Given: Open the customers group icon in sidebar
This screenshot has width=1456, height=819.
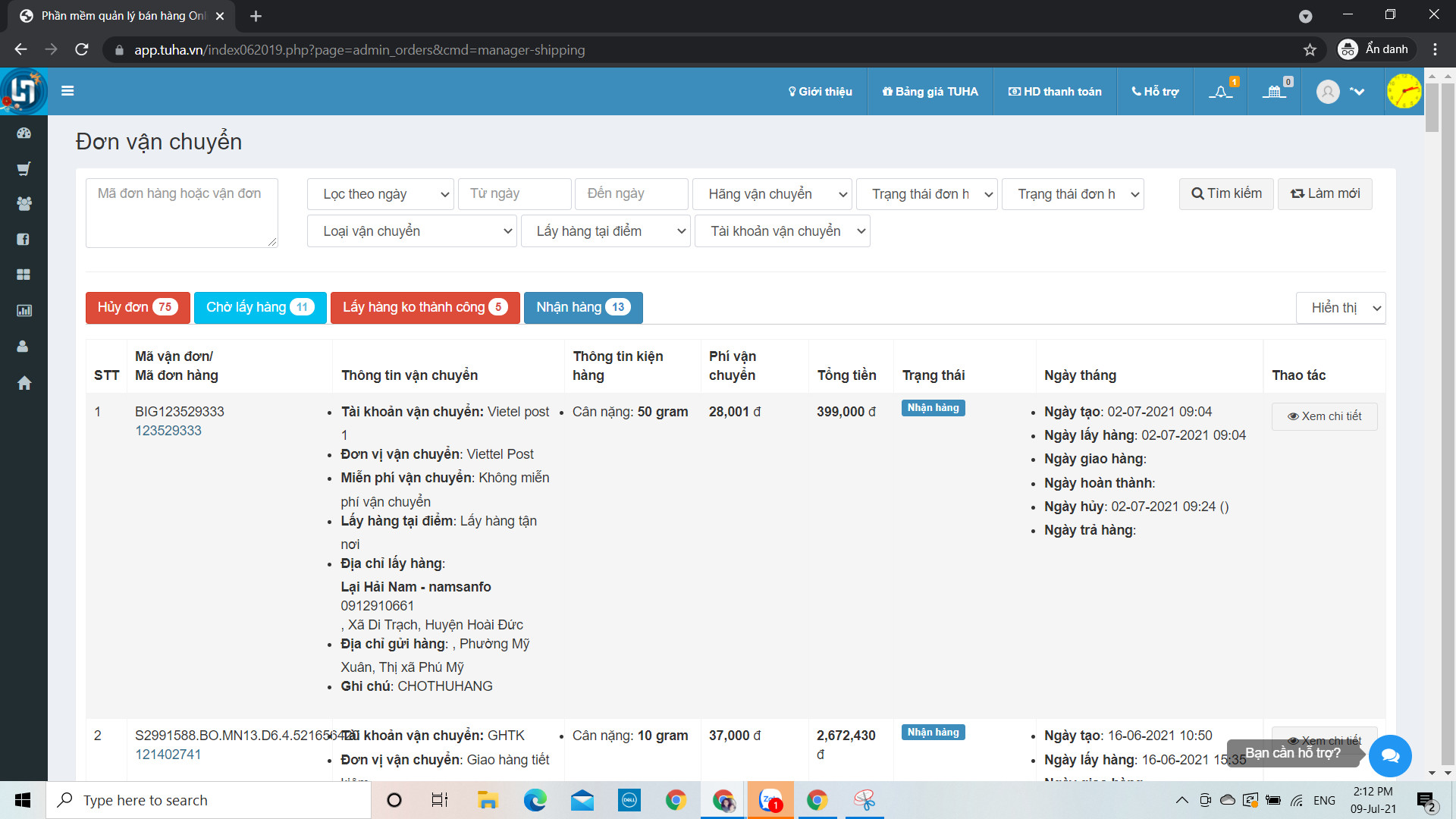Looking at the screenshot, I should (x=24, y=203).
